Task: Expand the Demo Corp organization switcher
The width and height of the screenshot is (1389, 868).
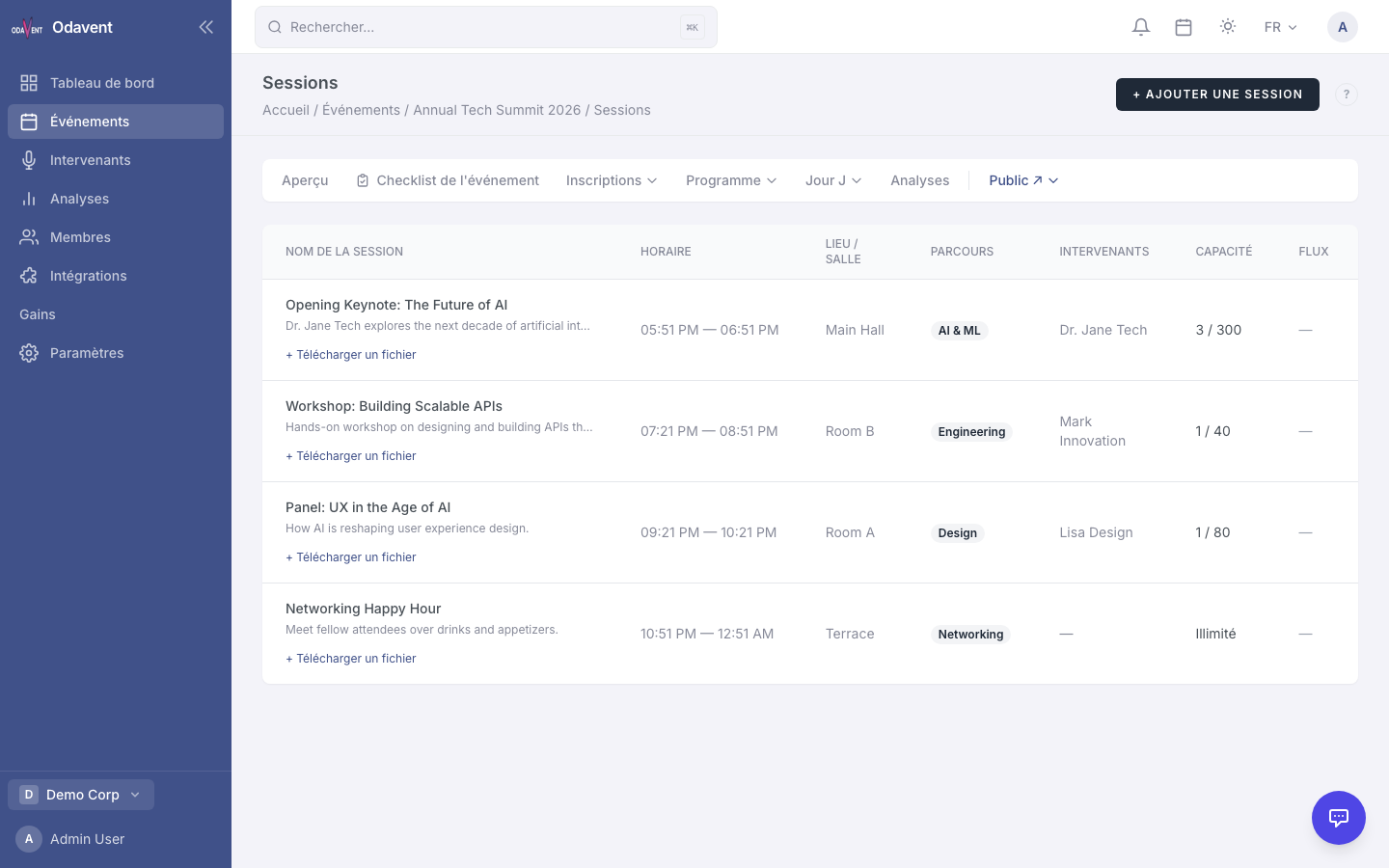Action: [x=81, y=795]
